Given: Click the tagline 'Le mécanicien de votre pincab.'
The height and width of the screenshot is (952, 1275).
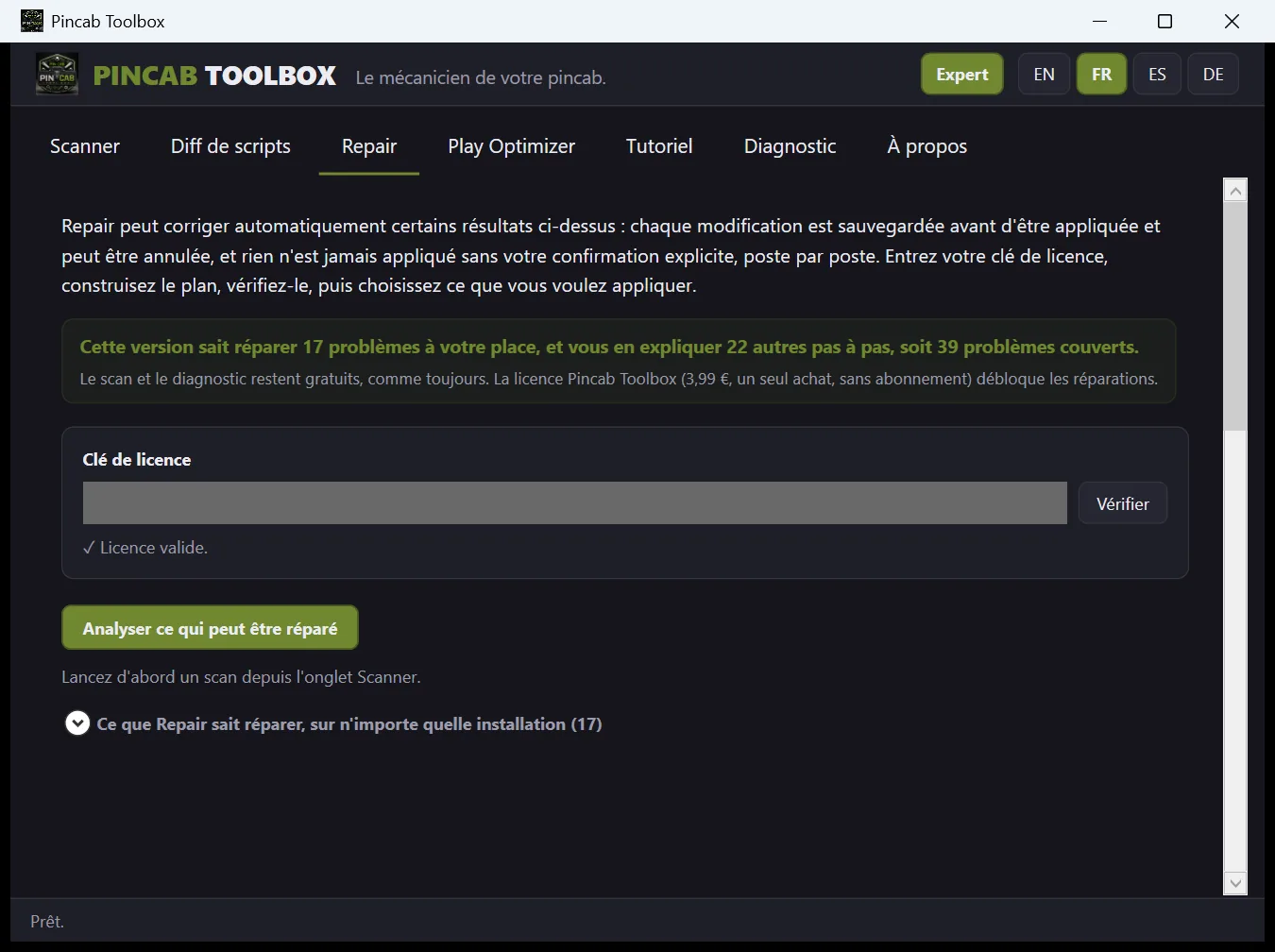Looking at the screenshot, I should [481, 77].
